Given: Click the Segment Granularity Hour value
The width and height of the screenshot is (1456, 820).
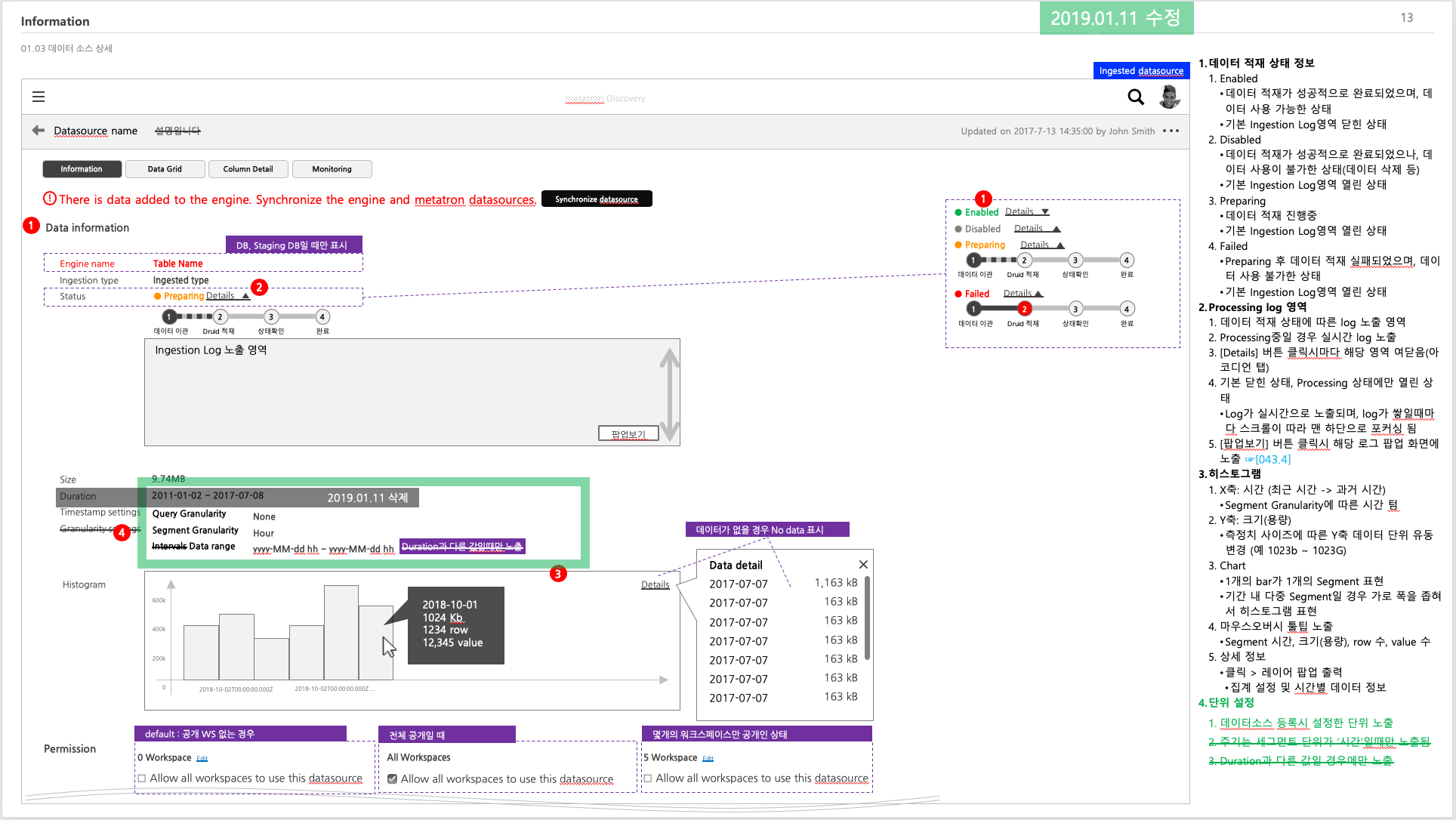Looking at the screenshot, I should coord(263,533).
